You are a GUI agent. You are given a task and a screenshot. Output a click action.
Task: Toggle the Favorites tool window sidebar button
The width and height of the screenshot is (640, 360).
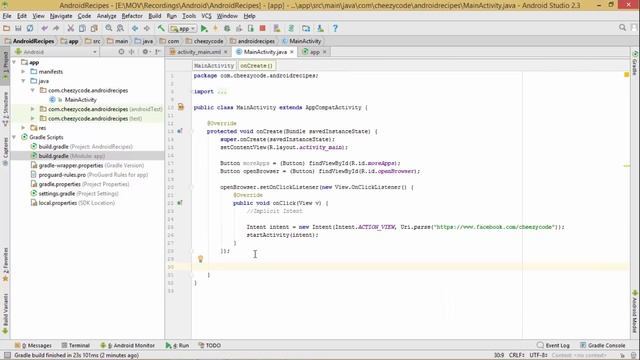(5, 264)
